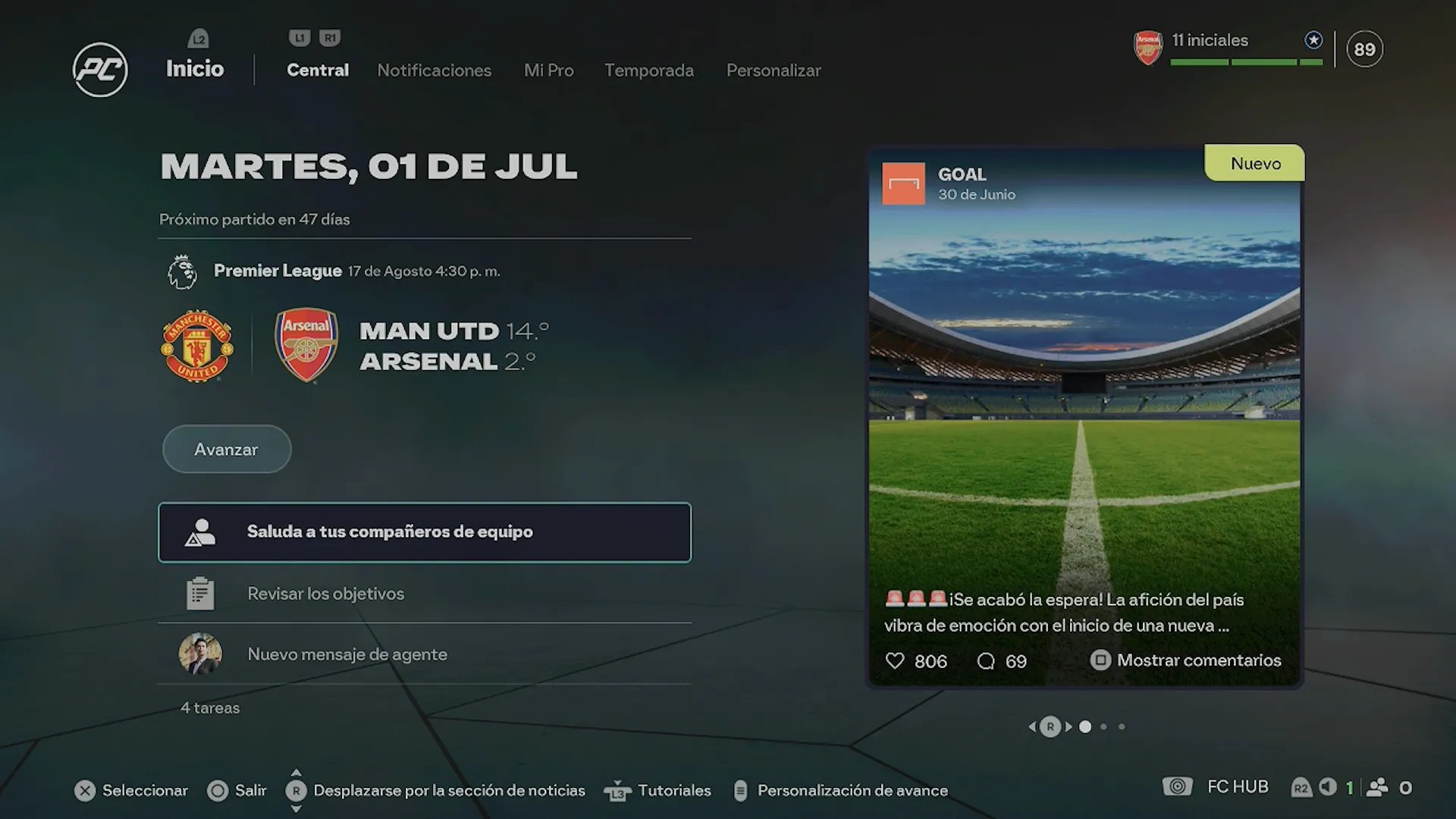Click the comment bubble icon with 69
1456x819 pixels.
pyautogui.click(x=986, y=661)
